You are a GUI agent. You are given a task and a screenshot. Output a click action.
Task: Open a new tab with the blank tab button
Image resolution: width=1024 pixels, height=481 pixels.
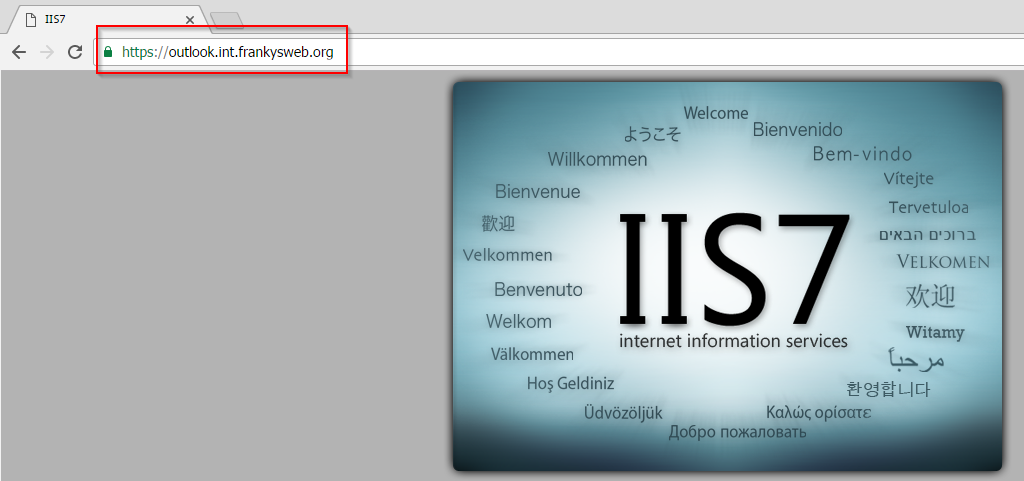pyautogui.click(x=227, y=20)
